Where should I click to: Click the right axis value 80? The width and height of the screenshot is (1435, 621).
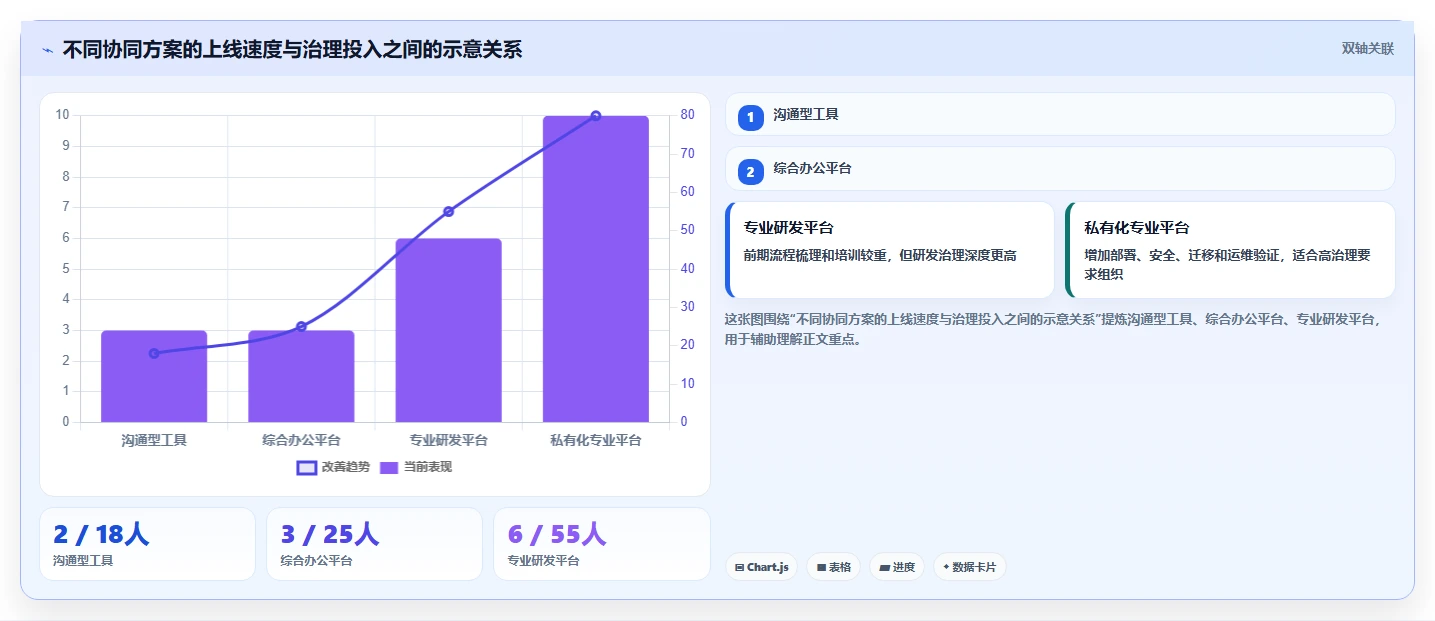point(687,115)
